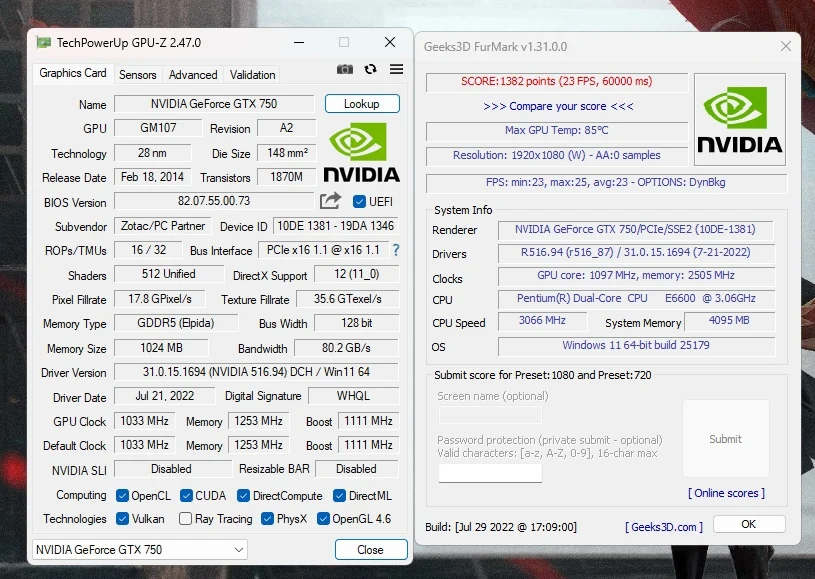Click the NVIDIA SLI Disabled value
Image resolution: width=815 pixels, height=579 pixels.
pyautogui.click(x=172, y=469)
